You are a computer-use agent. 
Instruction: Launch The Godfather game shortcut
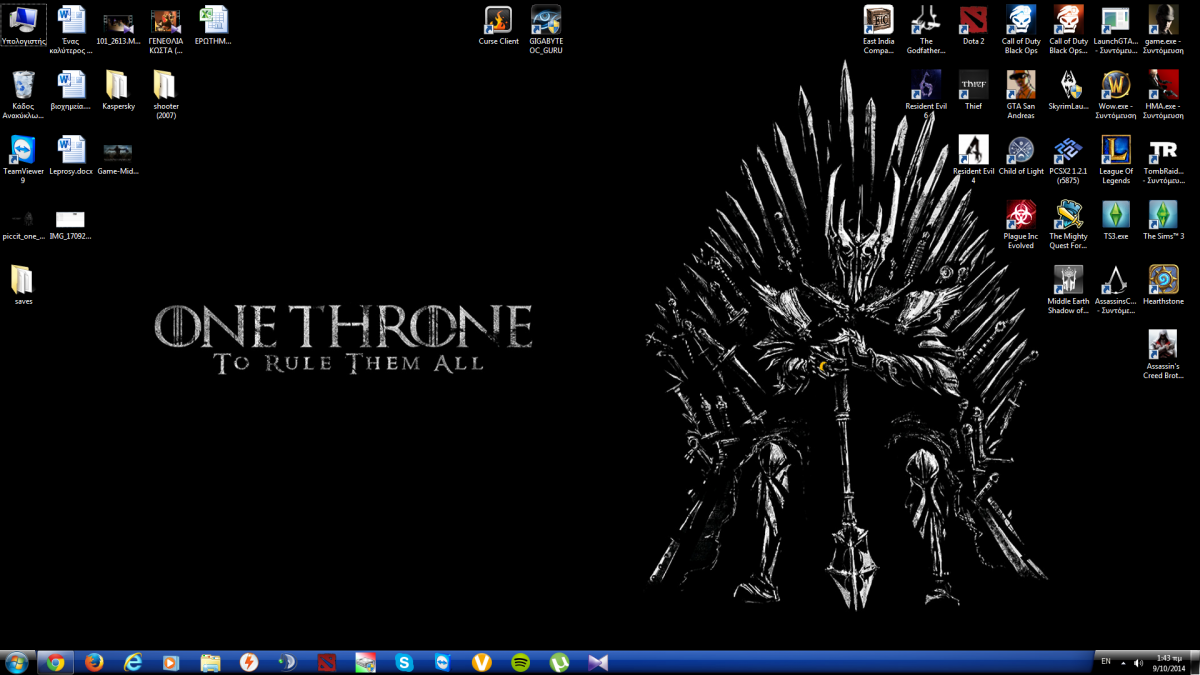[926, 30]
